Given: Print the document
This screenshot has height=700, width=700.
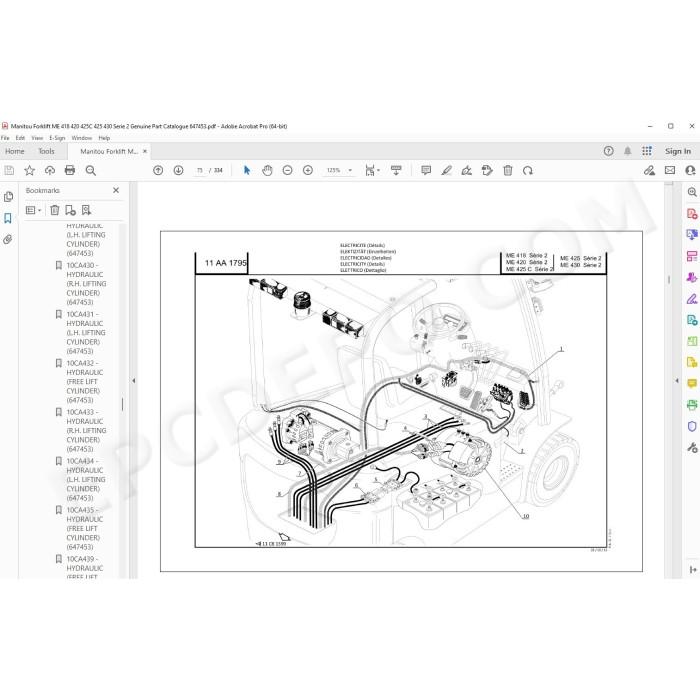Looking at the screenshot, I should pos(70,170).
